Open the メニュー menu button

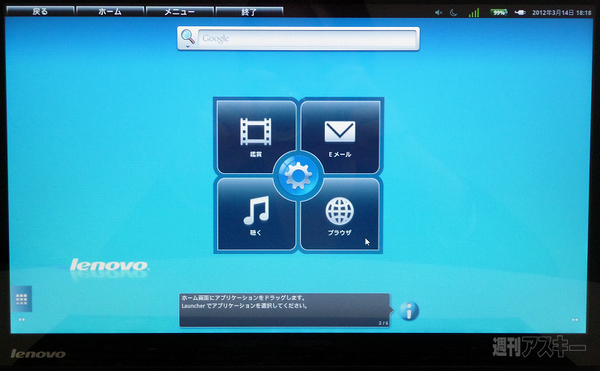point(179,11)
